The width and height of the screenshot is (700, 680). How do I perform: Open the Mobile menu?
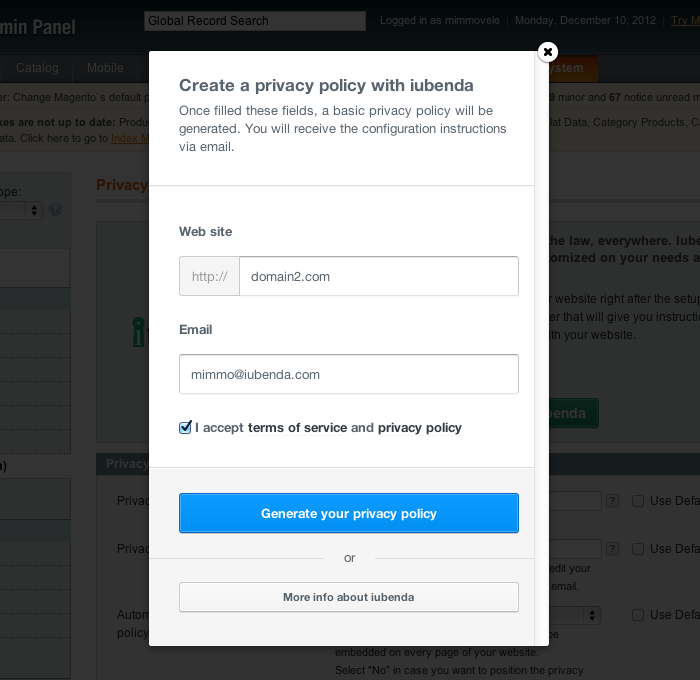pyautogui.click(x=105, y=68)
